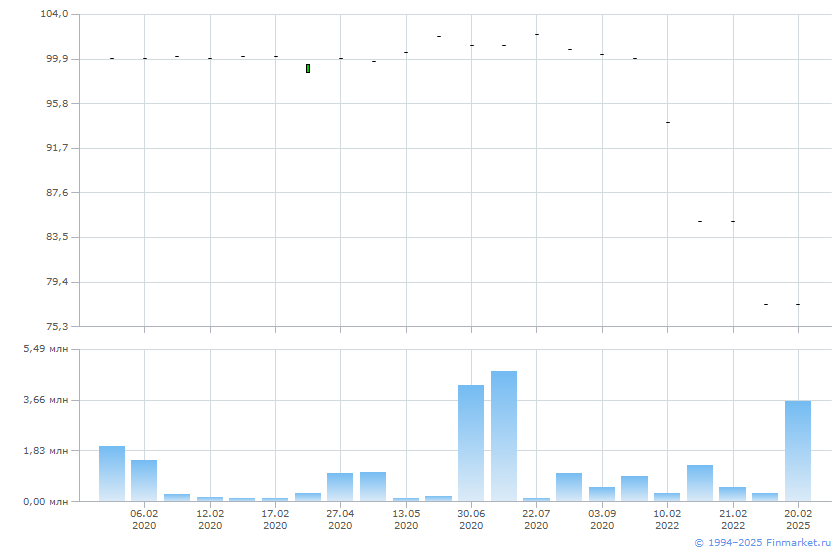Click the price tick on the 06.02 2020 line
This screenshot has height=550, width=840.
pos(145,58)
